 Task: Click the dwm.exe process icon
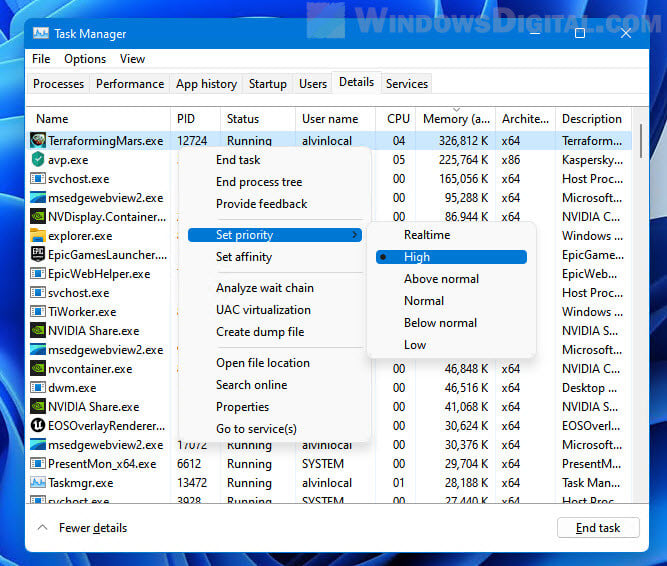38,387
